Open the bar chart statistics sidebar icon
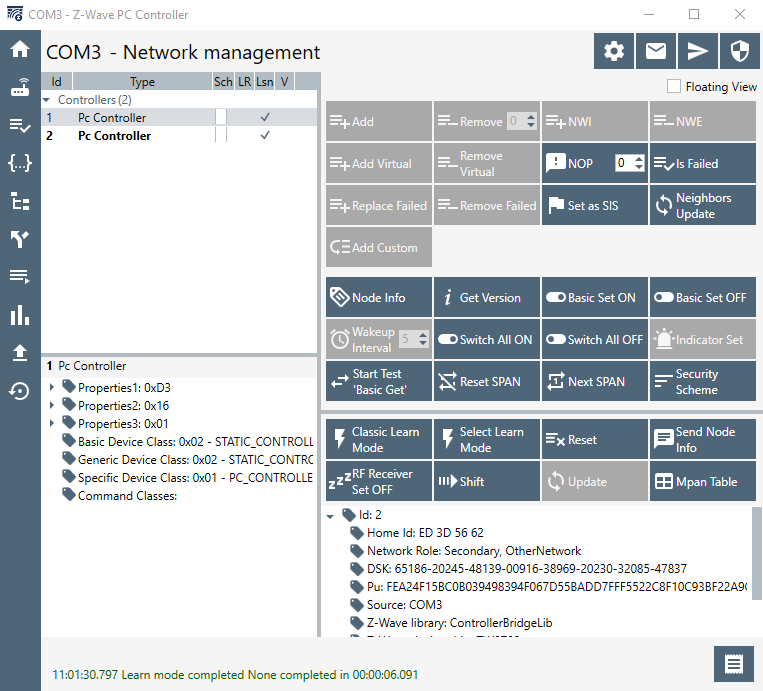This screenshot has width=763, height=691. tap(20, 315)
